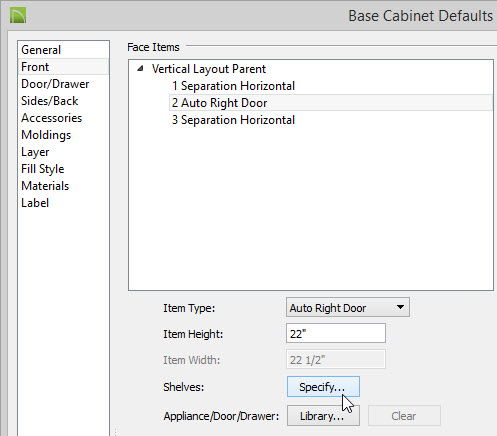Collapse the Vertical Layout Parent tree node
Image resolution: width=497 pixels, height=436 pixels.
pos(141,69)
